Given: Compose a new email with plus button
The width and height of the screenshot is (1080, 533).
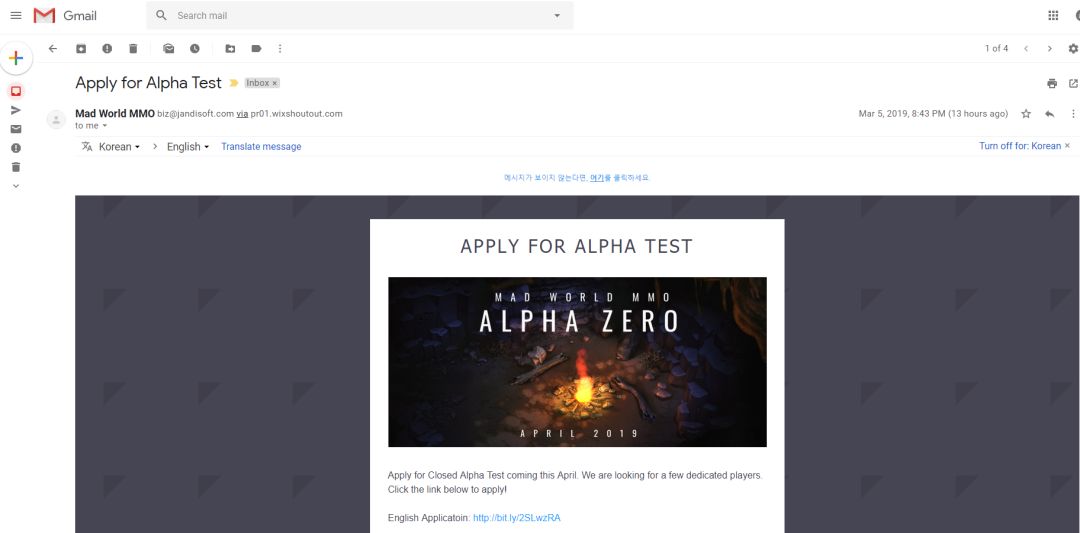Looking at the screenshot, I should [16, 58].
